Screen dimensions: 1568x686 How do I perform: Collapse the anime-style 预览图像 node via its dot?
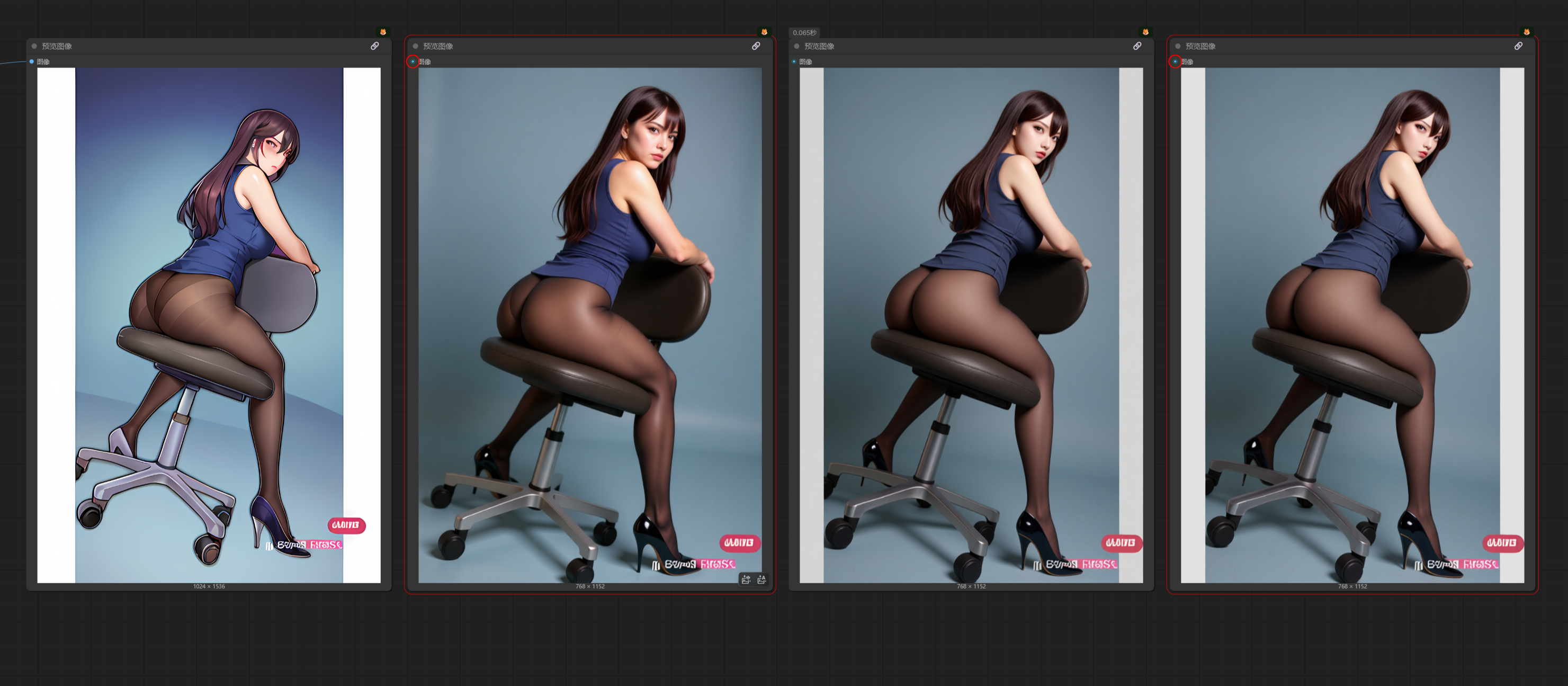pyautogui.click(x=35, y=46)
